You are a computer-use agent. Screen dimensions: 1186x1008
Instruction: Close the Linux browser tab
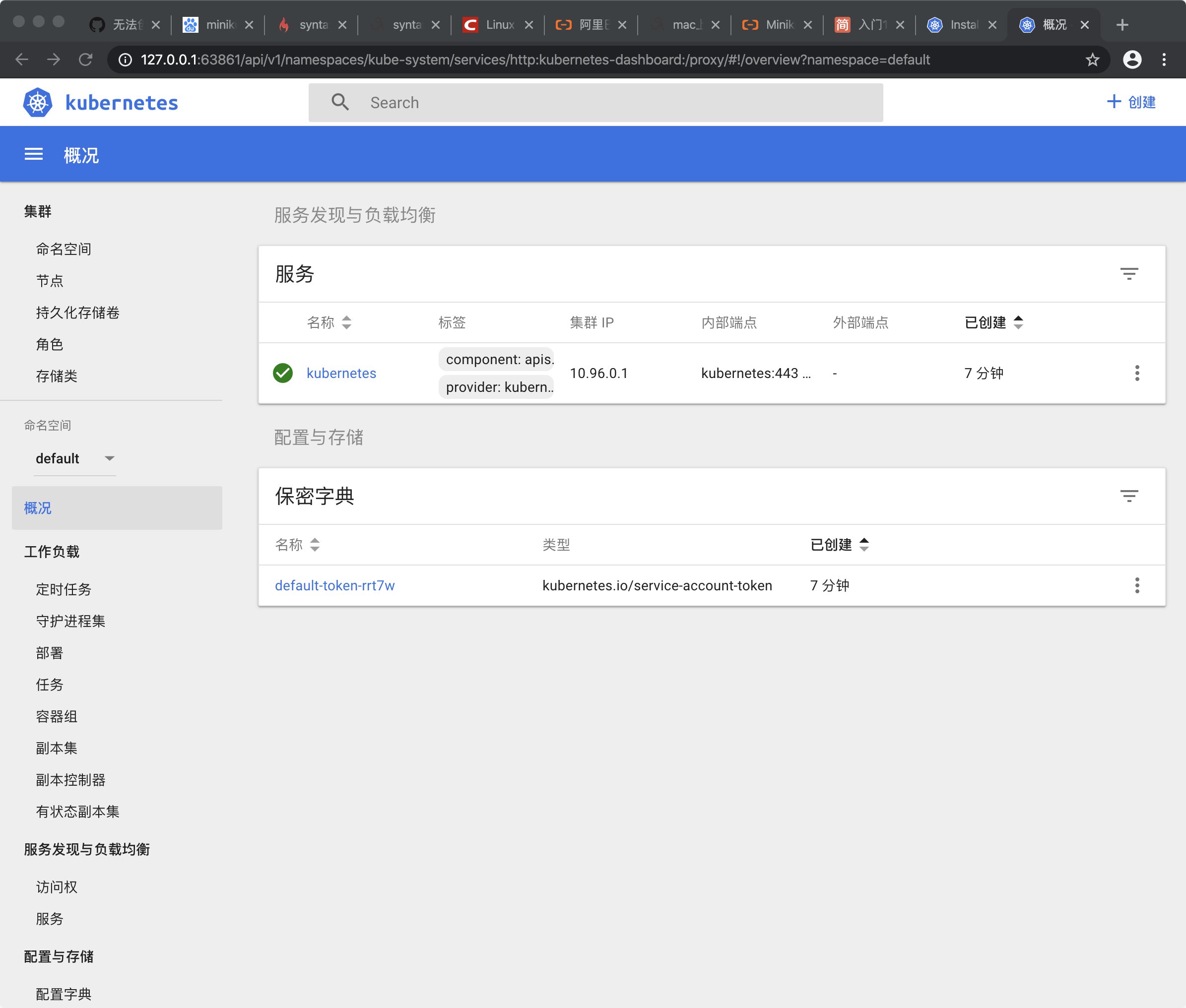point(528,25)
